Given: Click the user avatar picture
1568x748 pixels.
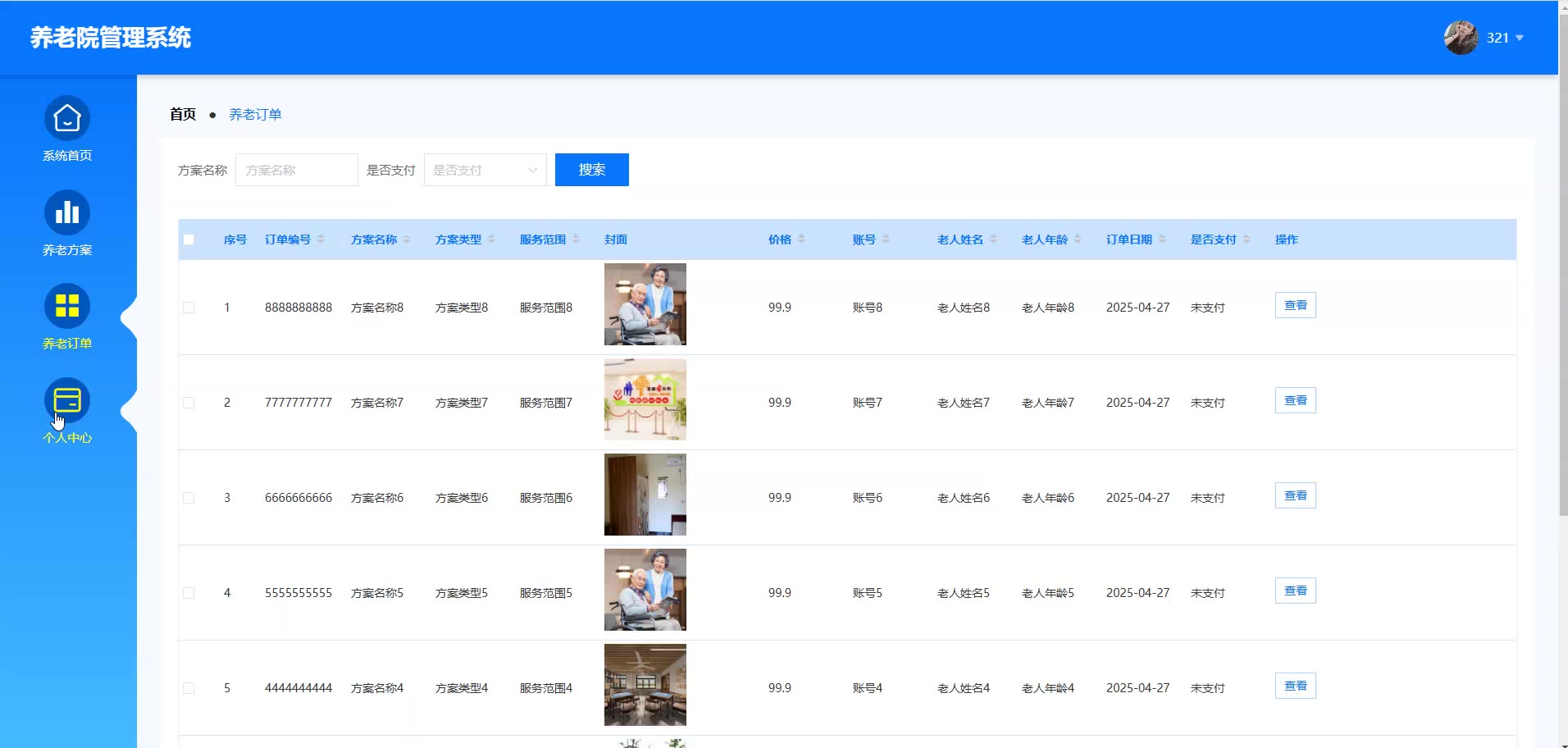Looking at the screenshot, I should click(1461, 38).
